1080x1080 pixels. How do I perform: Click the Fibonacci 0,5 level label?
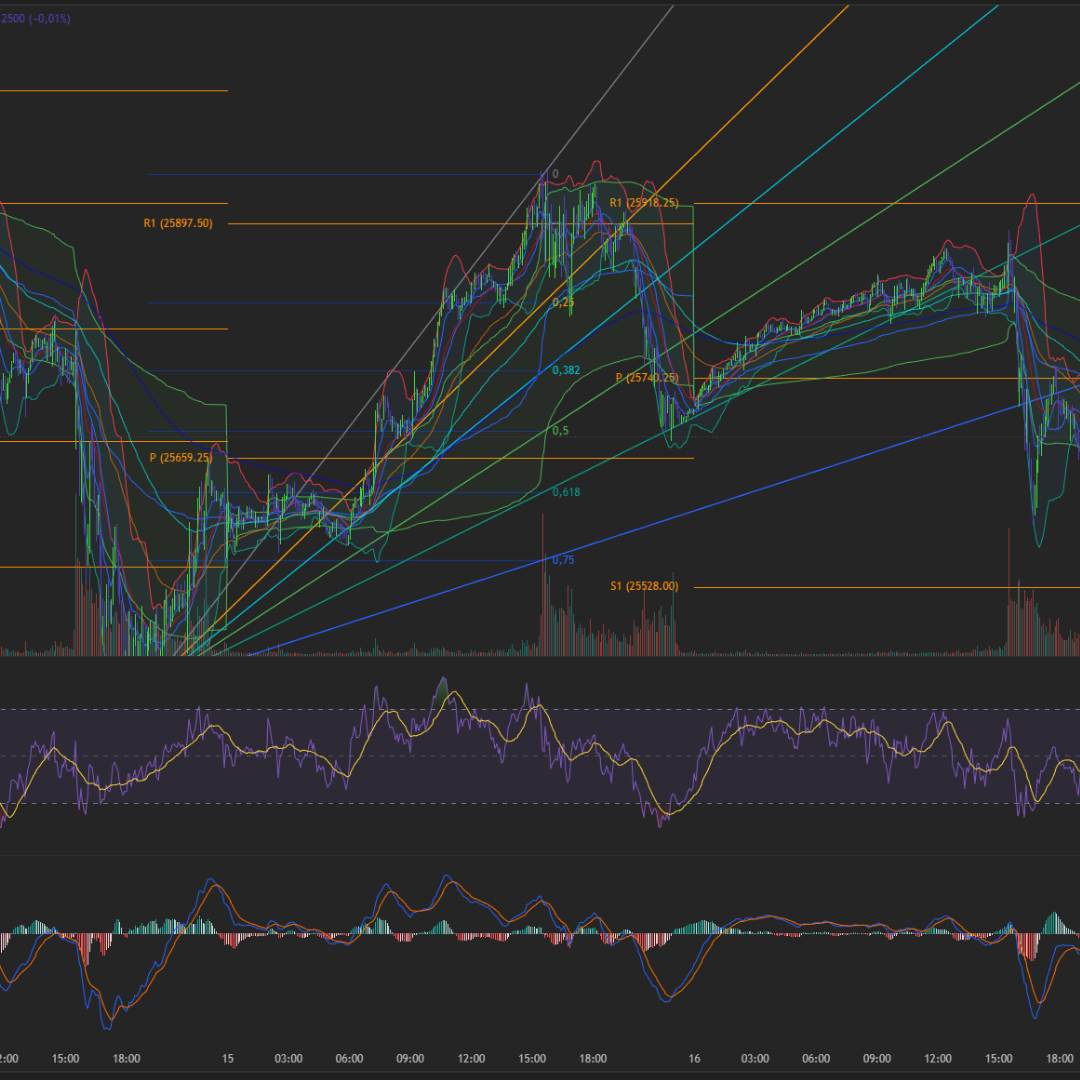560,431
